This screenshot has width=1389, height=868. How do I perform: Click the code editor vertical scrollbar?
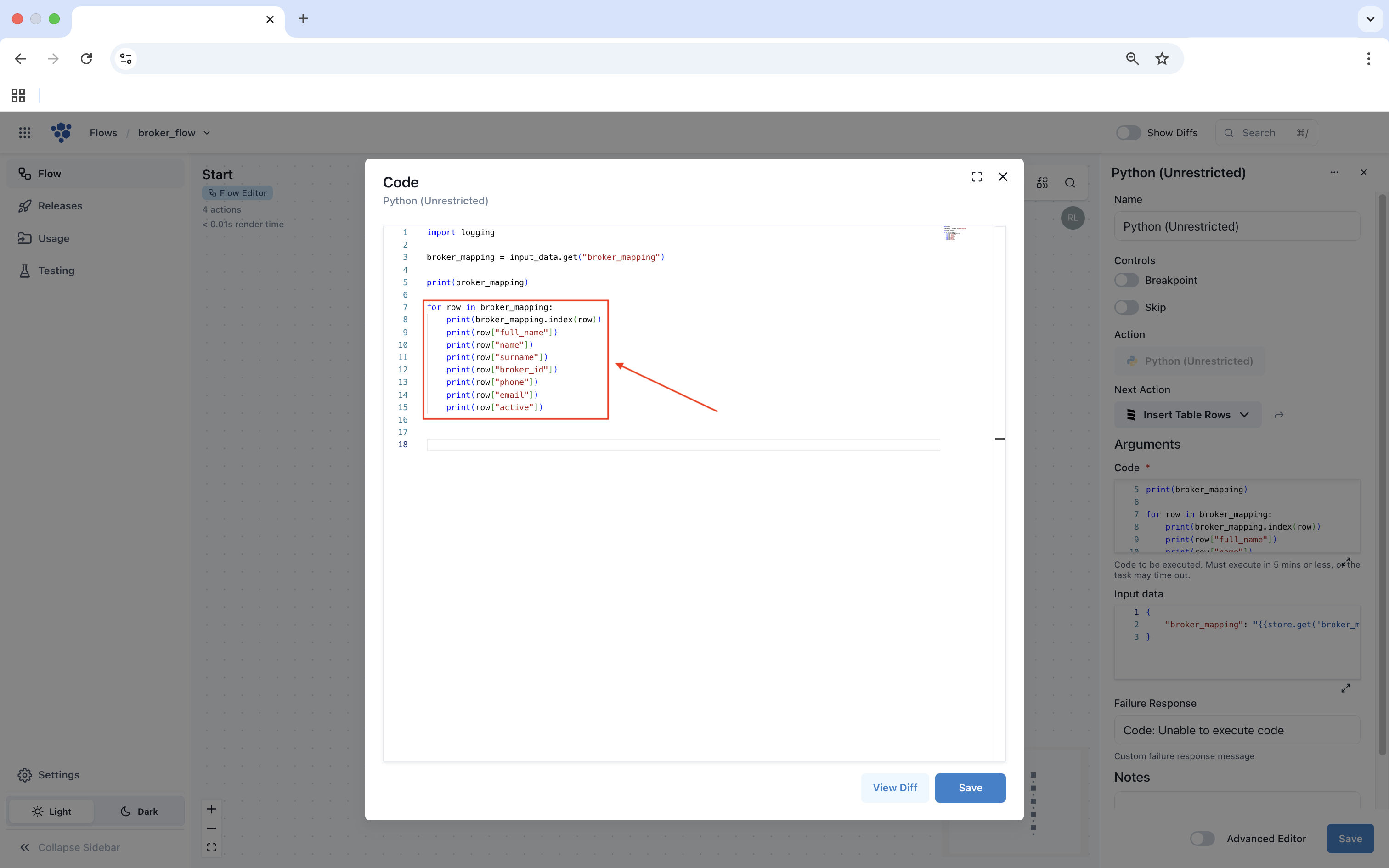[x=1000, y=494]
